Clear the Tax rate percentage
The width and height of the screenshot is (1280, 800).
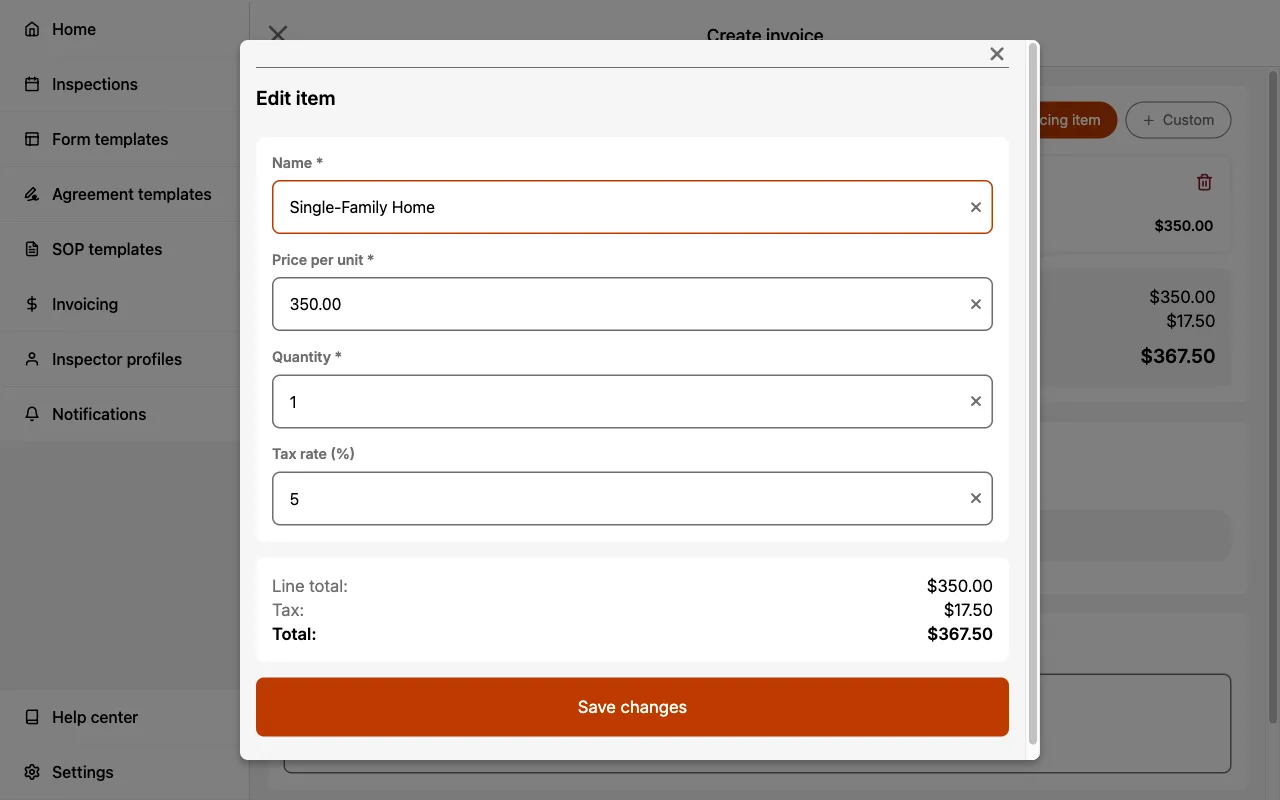click(x=975, y=498)
